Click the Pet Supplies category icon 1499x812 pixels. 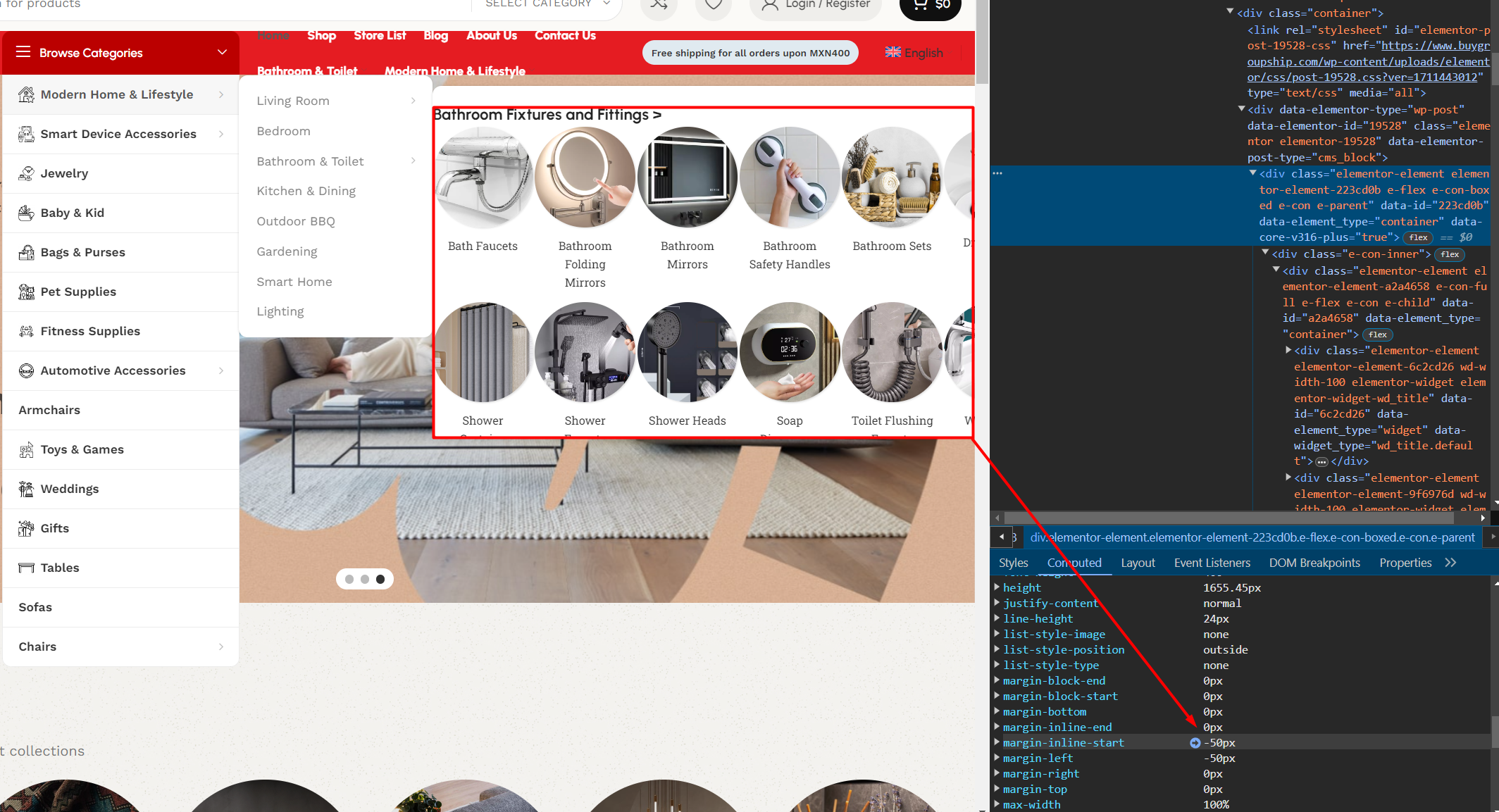click(26, 292)
